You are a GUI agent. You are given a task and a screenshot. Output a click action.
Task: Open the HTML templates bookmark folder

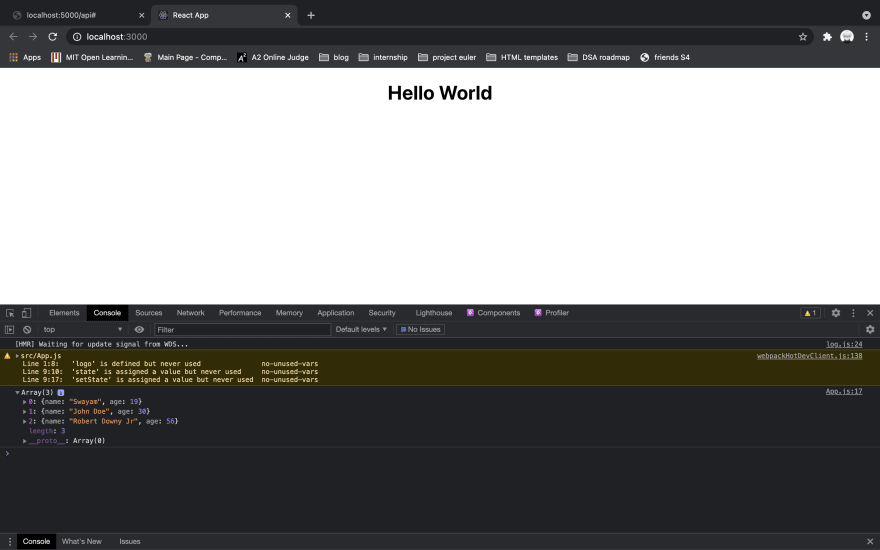coord(522,57)
